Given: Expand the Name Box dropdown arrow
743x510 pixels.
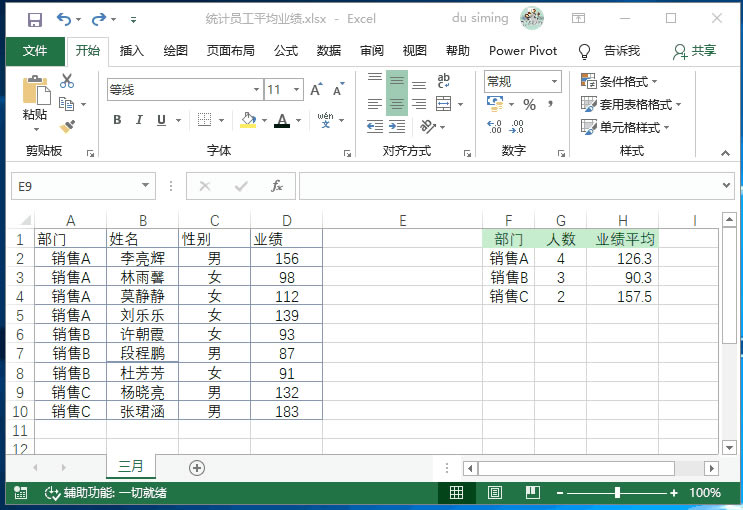Looking at the screenshot, I should [x=146, y=186].
